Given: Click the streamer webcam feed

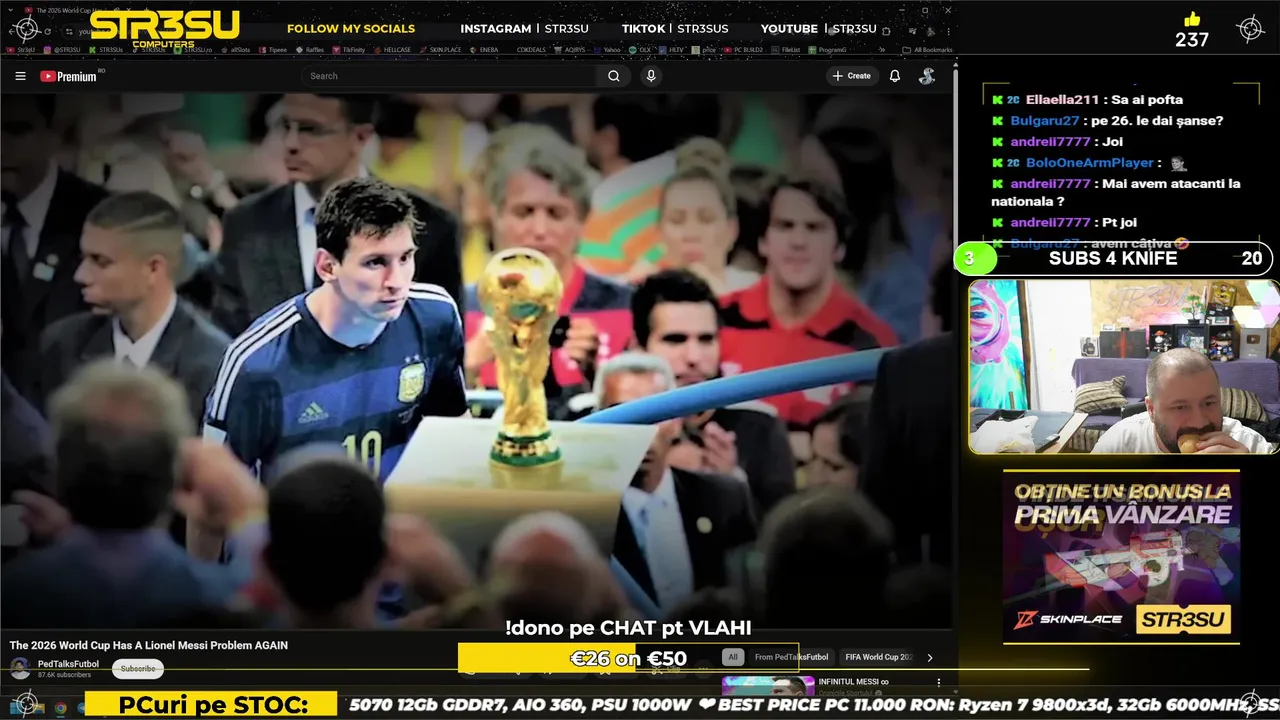Looking at the screenshot, I should pyautogui.click(x=1124, y=367).
